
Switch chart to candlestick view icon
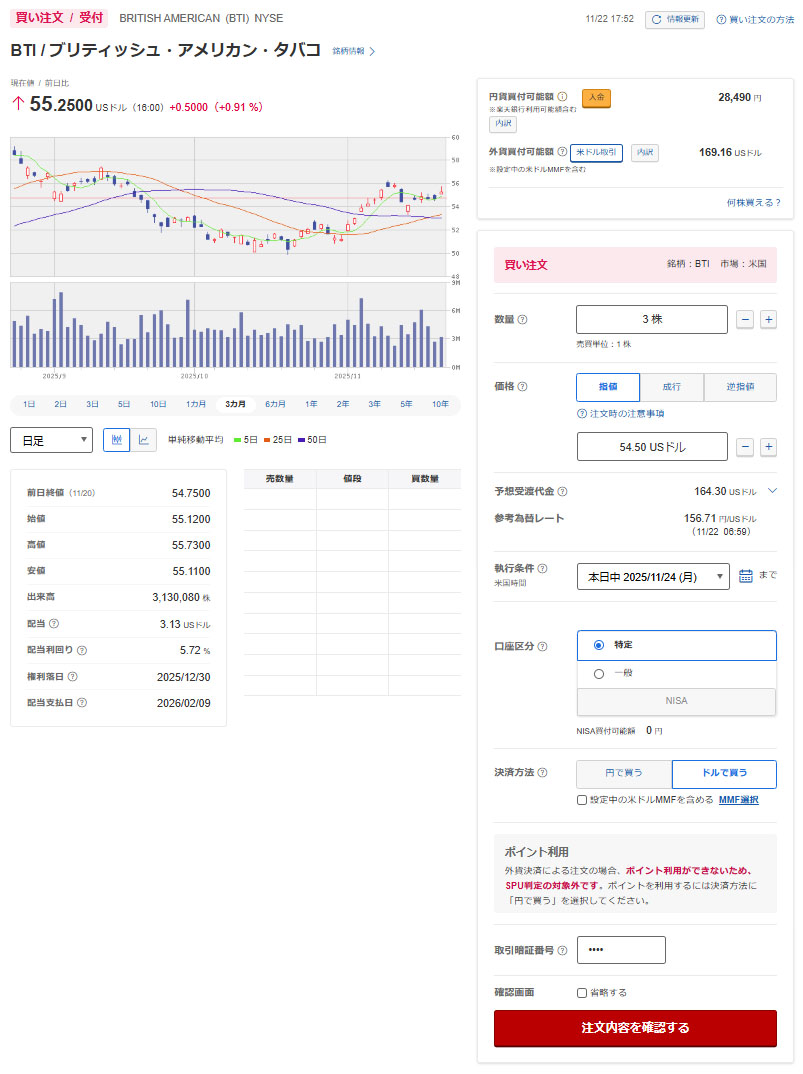click(117, 440)
